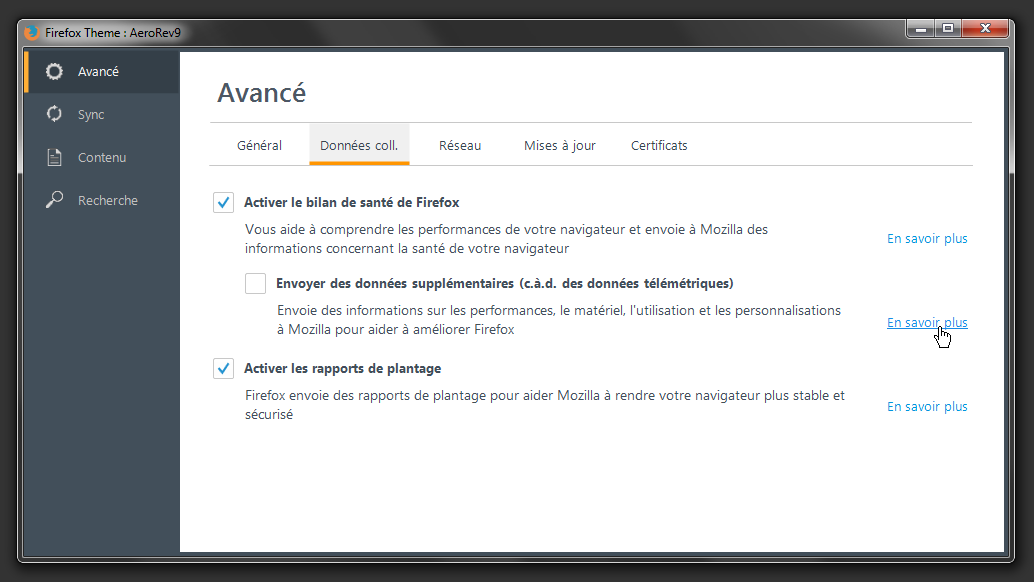Click the Recherche magnifier icon
1034x582 pixels.
coord(54,199)
